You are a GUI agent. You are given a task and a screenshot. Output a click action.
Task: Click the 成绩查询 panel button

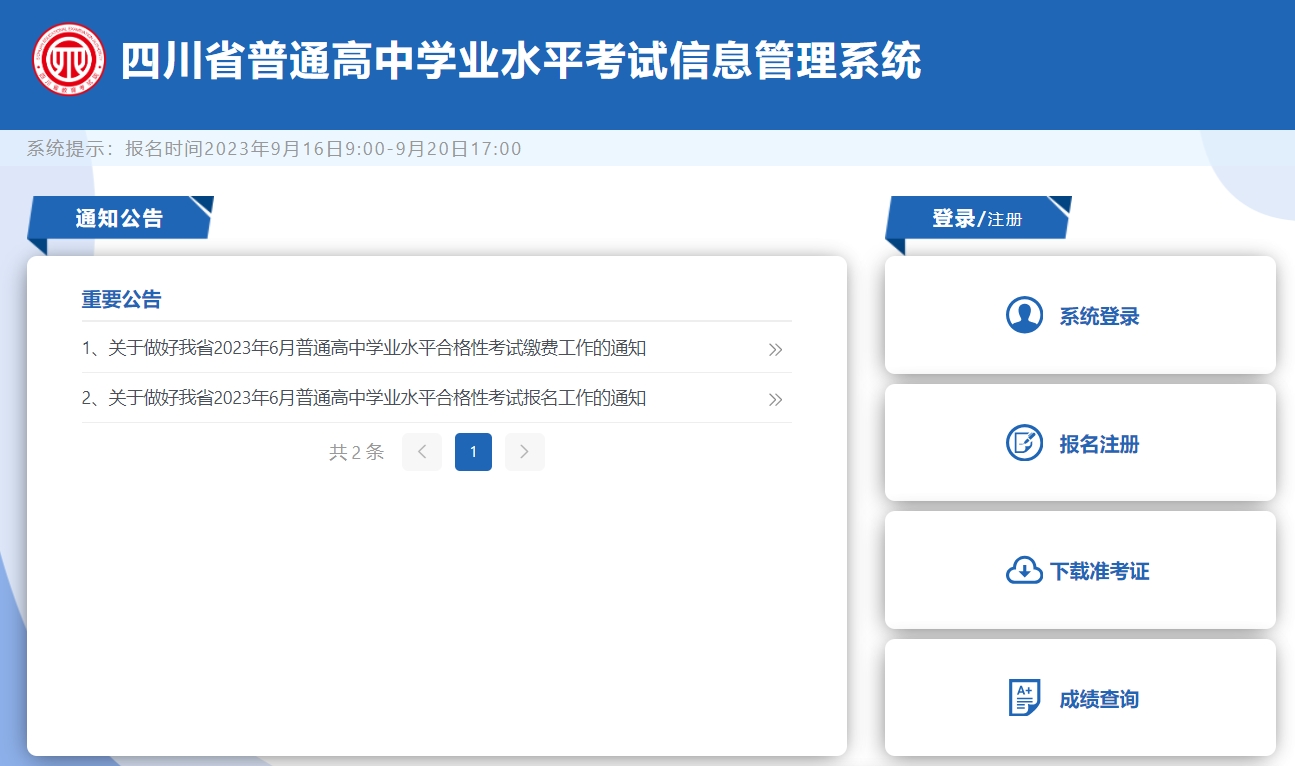tap(1080, 698)
